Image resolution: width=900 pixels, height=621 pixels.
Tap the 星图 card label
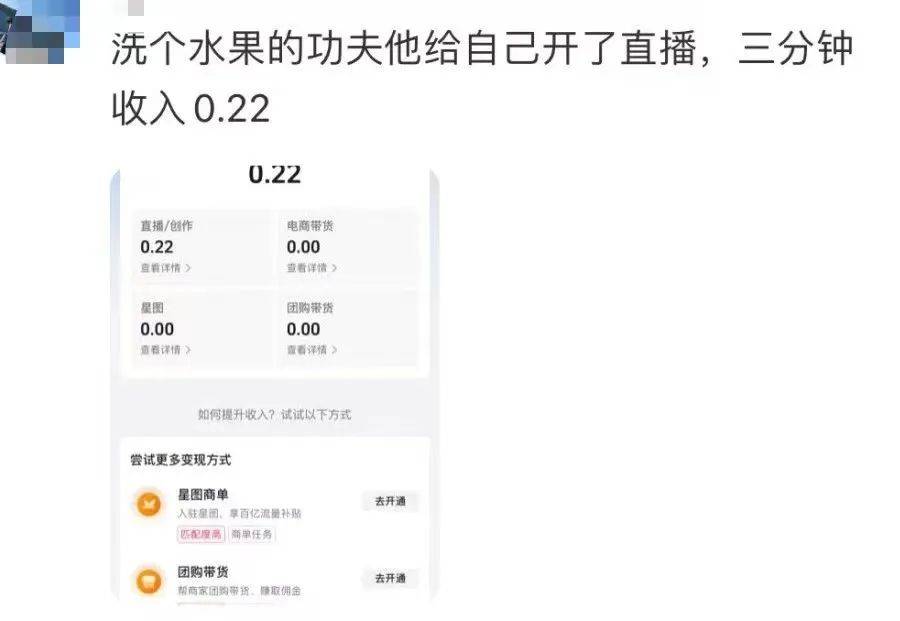coord(152,308)
